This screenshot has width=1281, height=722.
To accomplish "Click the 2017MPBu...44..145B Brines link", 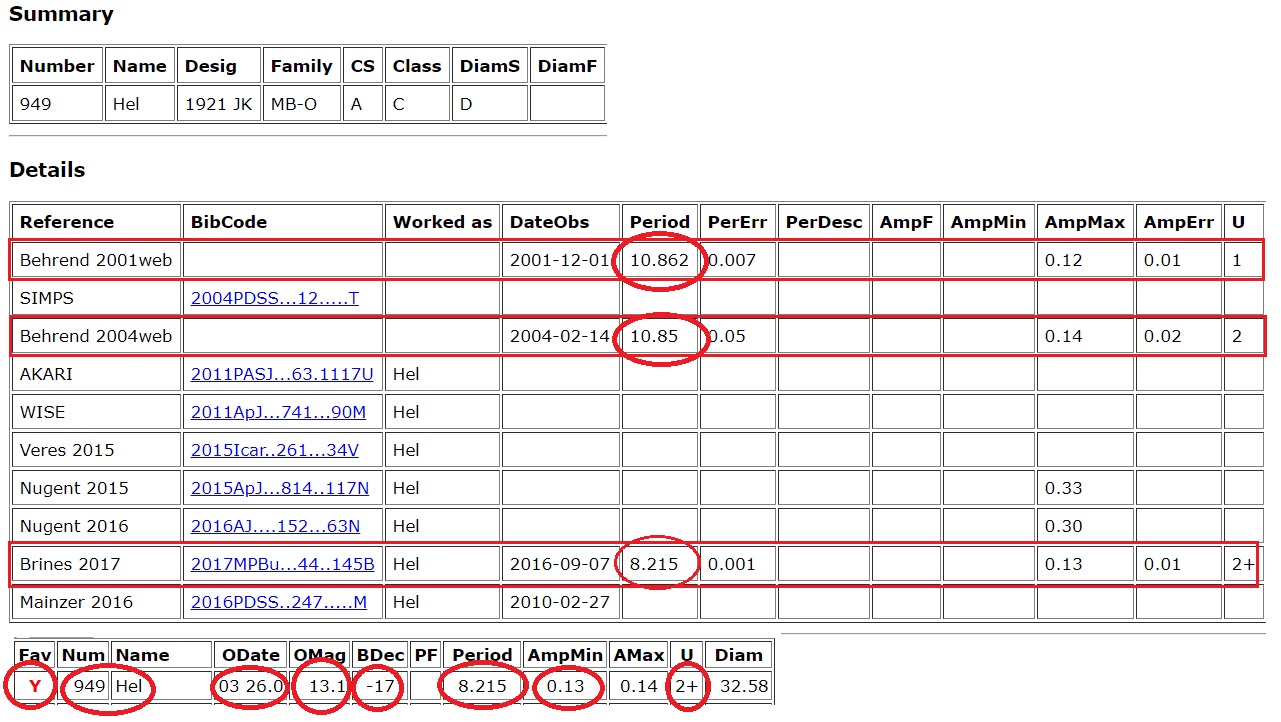I will click(x=282, y=564).
